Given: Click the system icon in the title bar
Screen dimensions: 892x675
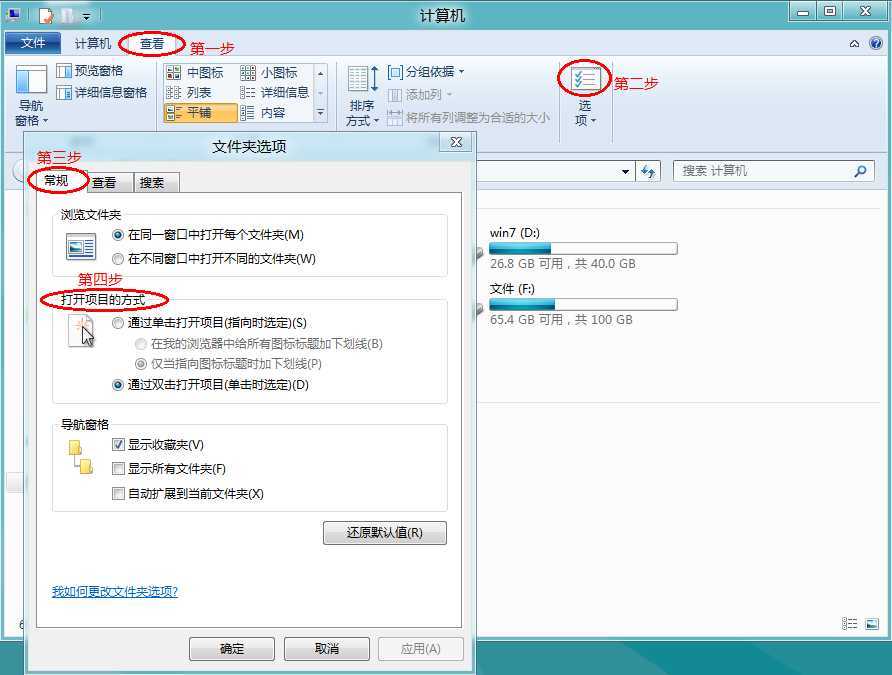Looking at the screenshot, I should tap(15, 15).
